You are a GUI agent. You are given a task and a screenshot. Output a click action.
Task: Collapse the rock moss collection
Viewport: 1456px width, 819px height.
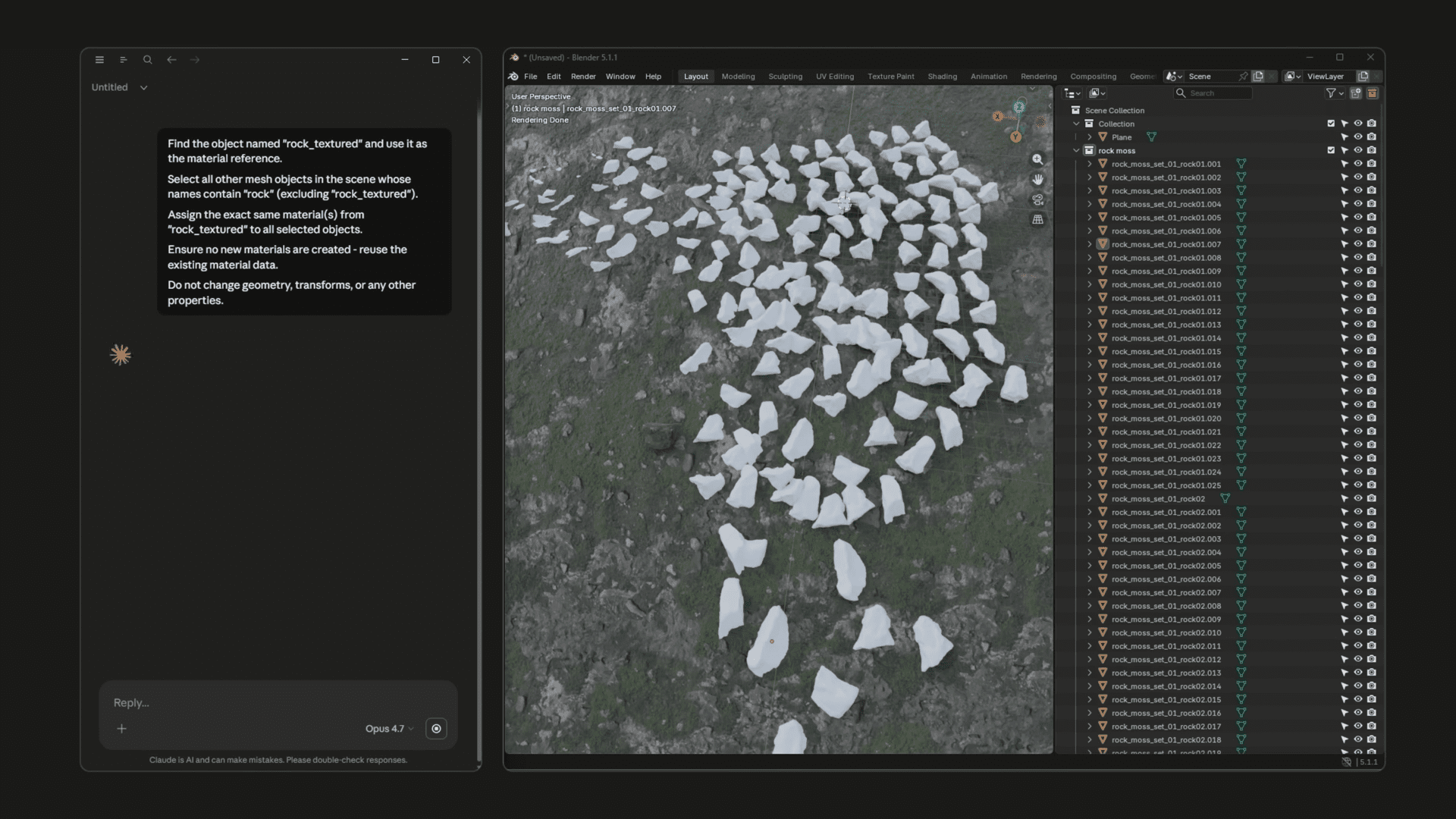click(x=1076, y=150)
